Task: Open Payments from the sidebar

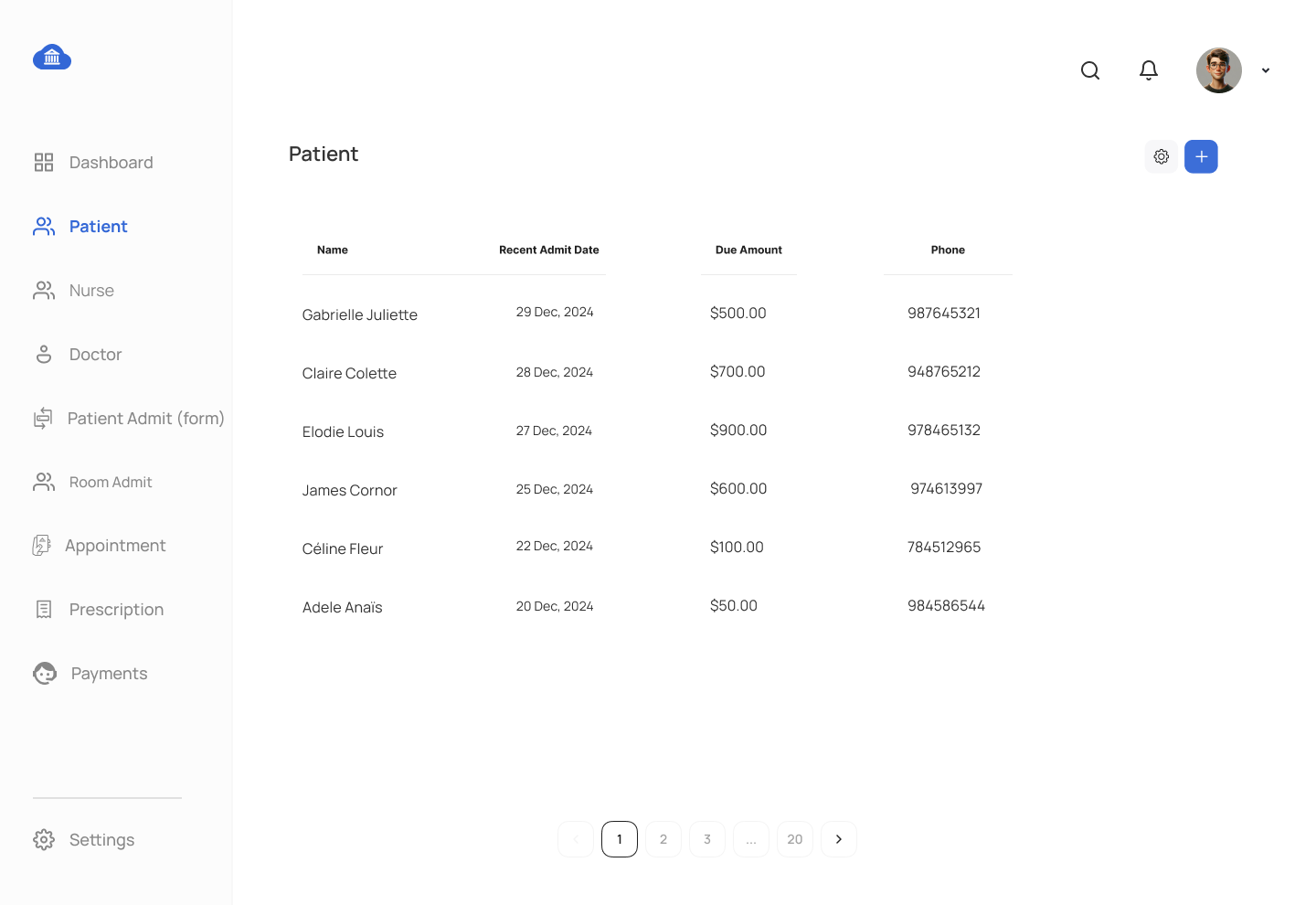Action: tap(90, 674)
